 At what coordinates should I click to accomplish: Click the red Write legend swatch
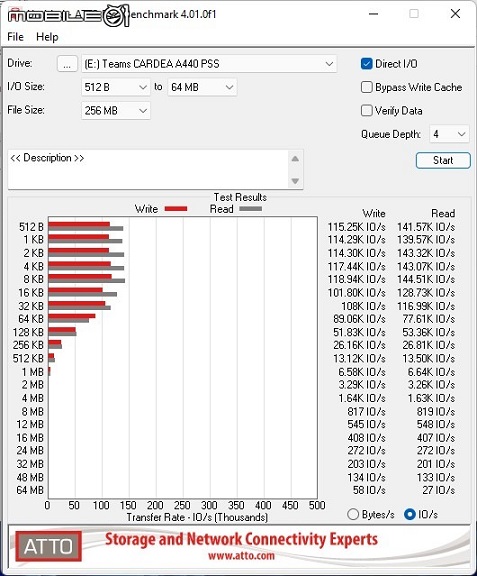(x=176, y=209)
